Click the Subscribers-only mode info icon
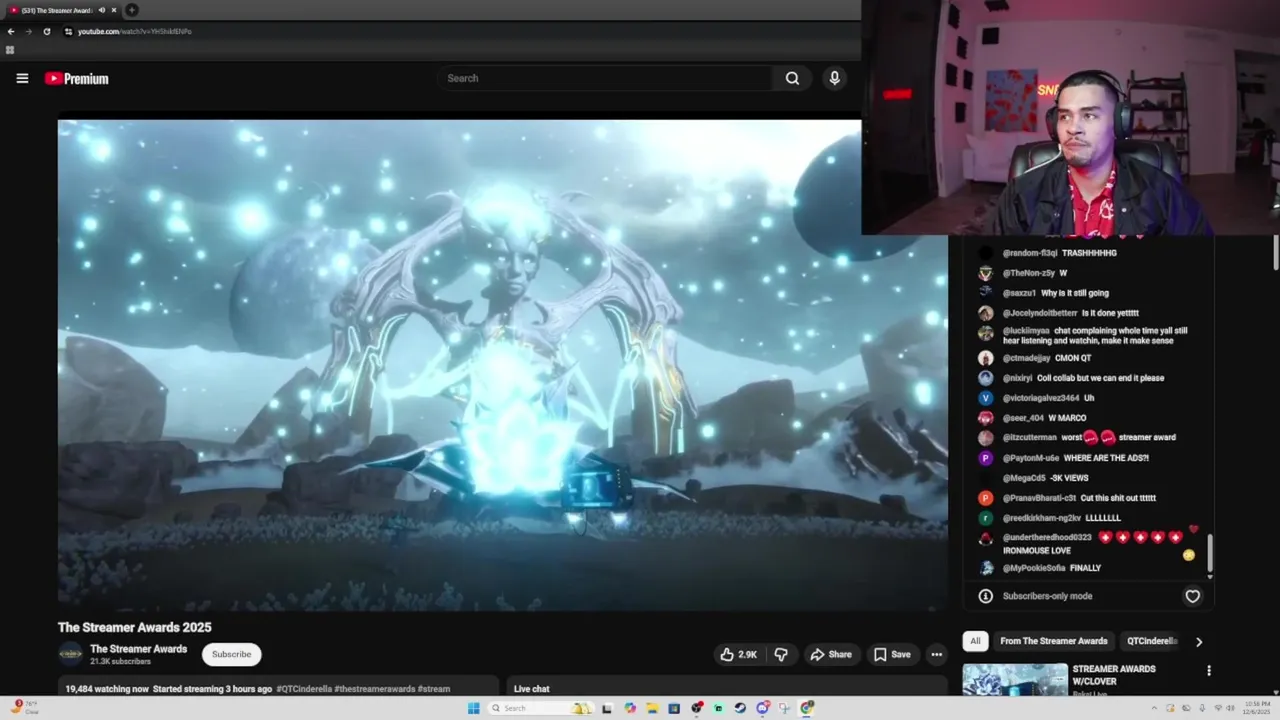The width and height of the screenshot is (1280, 720). coord(985,596)
